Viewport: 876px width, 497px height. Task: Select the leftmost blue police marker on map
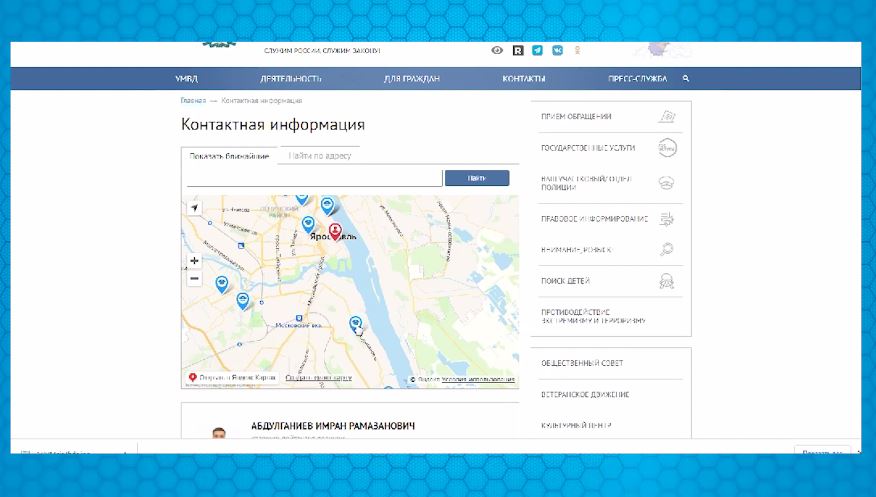point(222,284)
